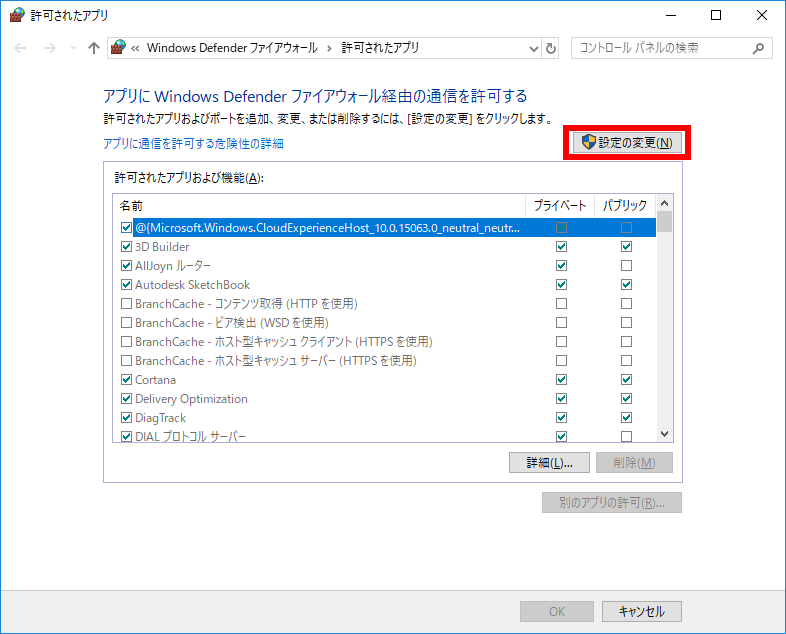This screenshot has height=634, width=786.
Task: Select the DIAL プロトコル サーバー row
Action: [x=384, y=436]
